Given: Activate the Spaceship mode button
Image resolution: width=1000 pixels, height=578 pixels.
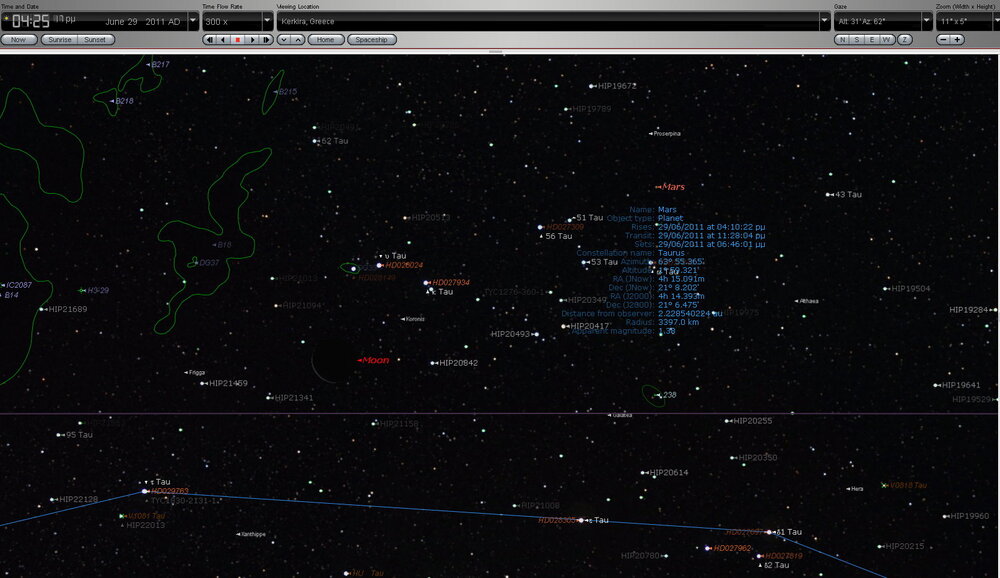Looking at the screenshot, I should (x=372, y=40).
